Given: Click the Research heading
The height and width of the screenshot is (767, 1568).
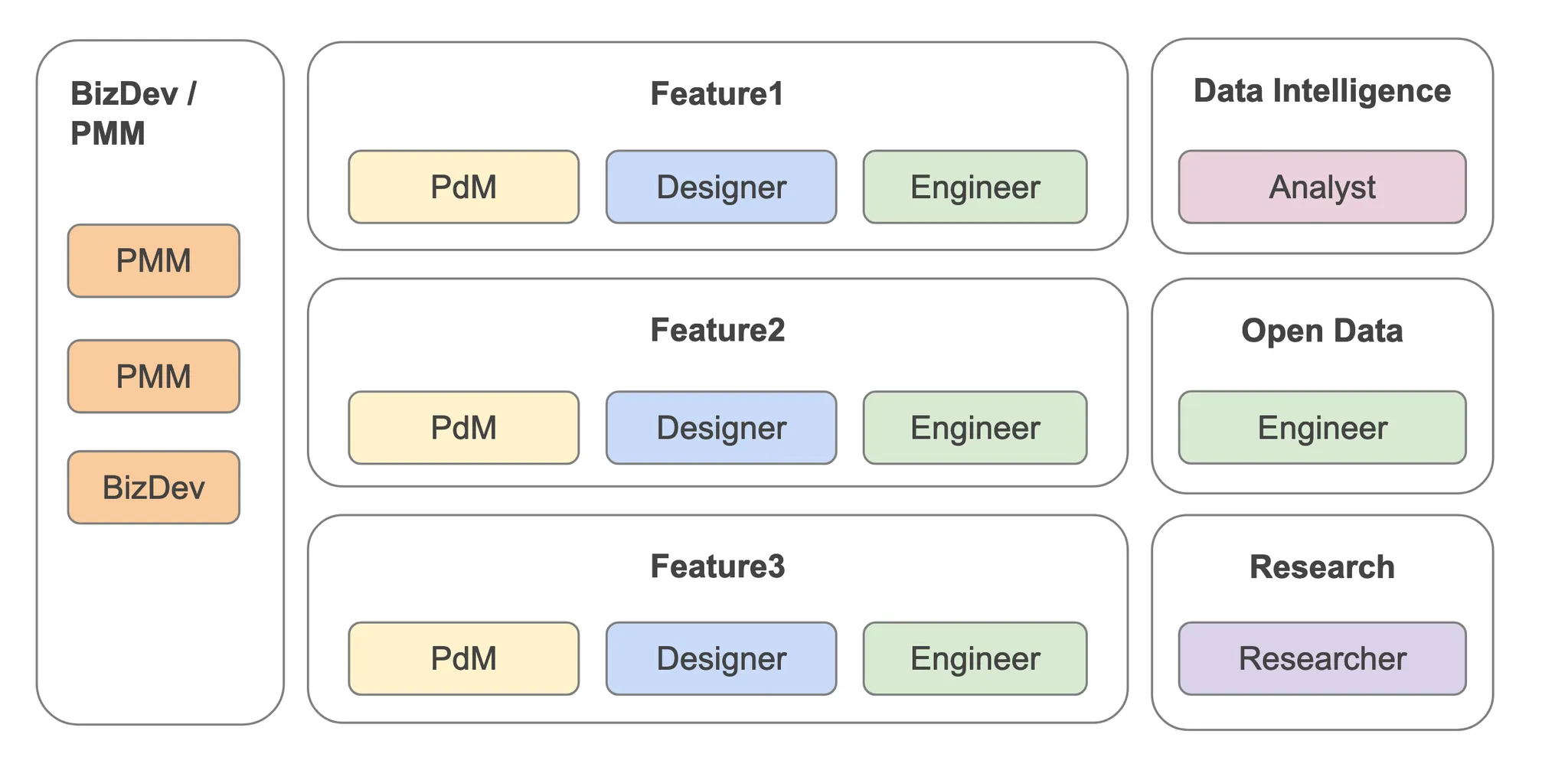Looking at the screenshot, I should click(x=1322, y=567).
